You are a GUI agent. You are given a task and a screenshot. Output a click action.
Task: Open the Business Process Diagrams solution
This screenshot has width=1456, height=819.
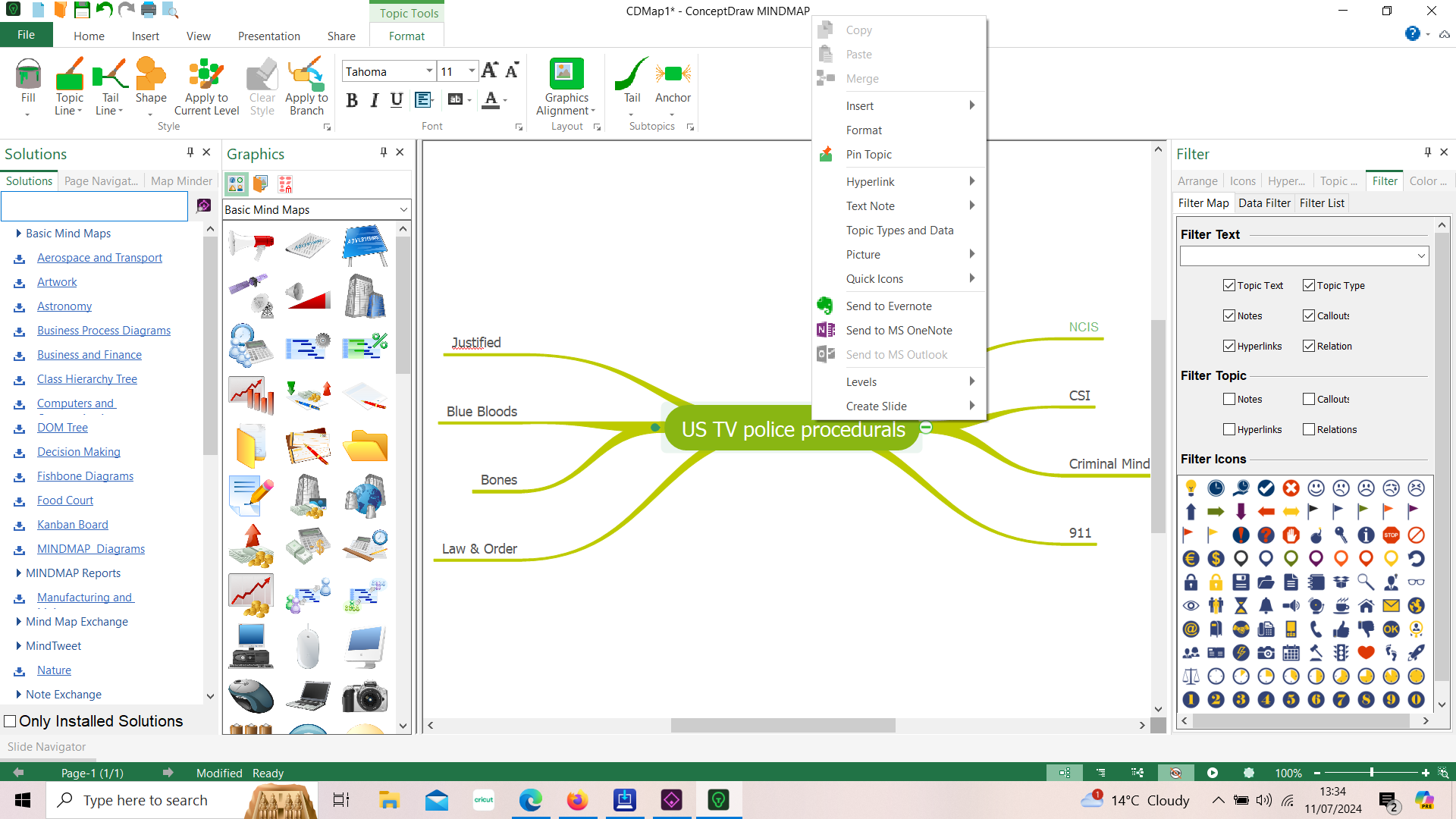tap(104, 330)
